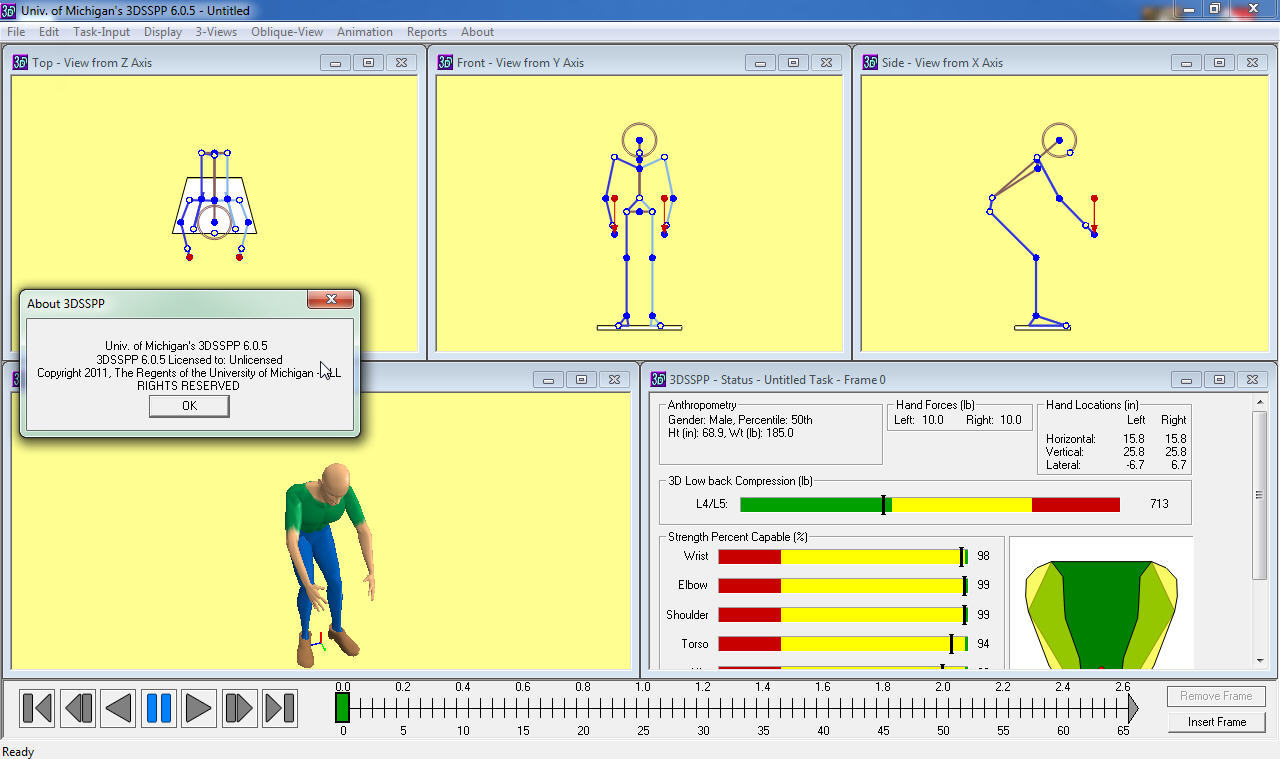Maximize the Front view window

pos(793,62)
